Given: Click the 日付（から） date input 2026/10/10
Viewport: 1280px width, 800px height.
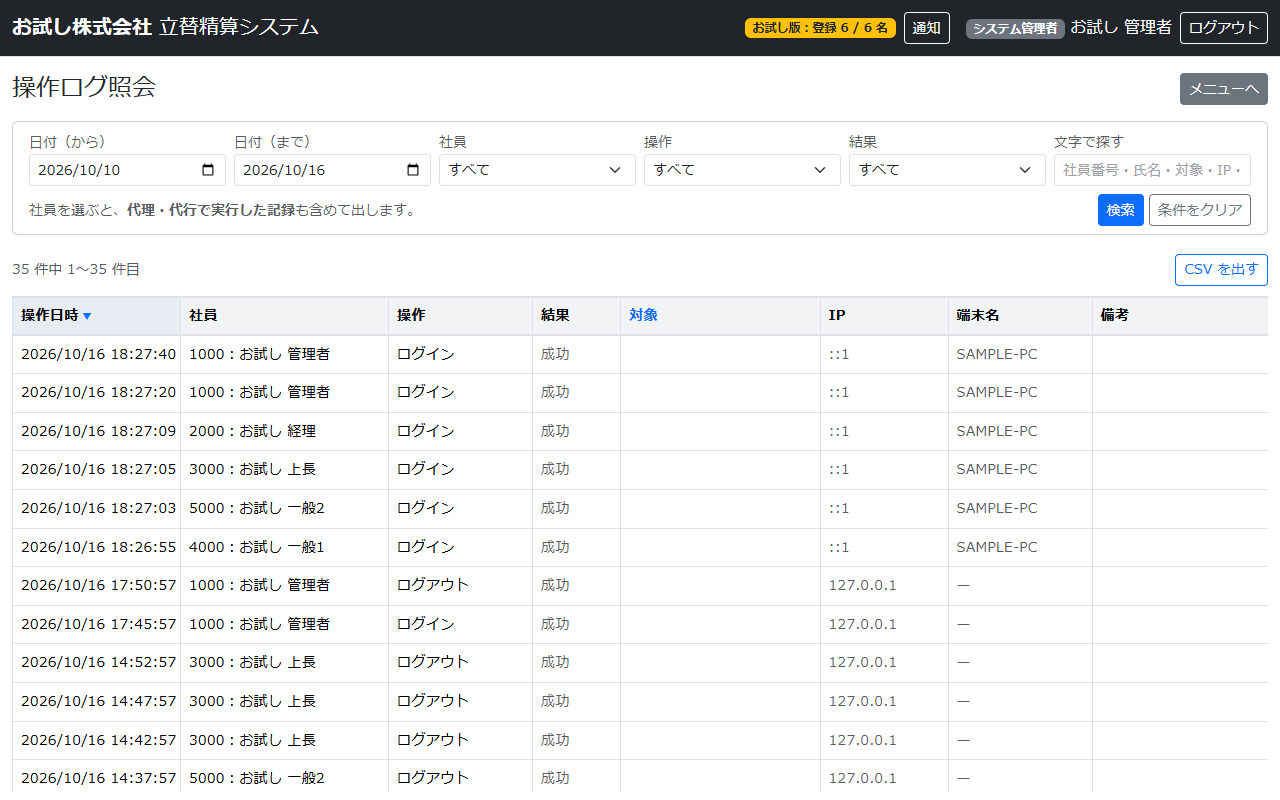Looking at the screenshot, I should pos(127,170).
